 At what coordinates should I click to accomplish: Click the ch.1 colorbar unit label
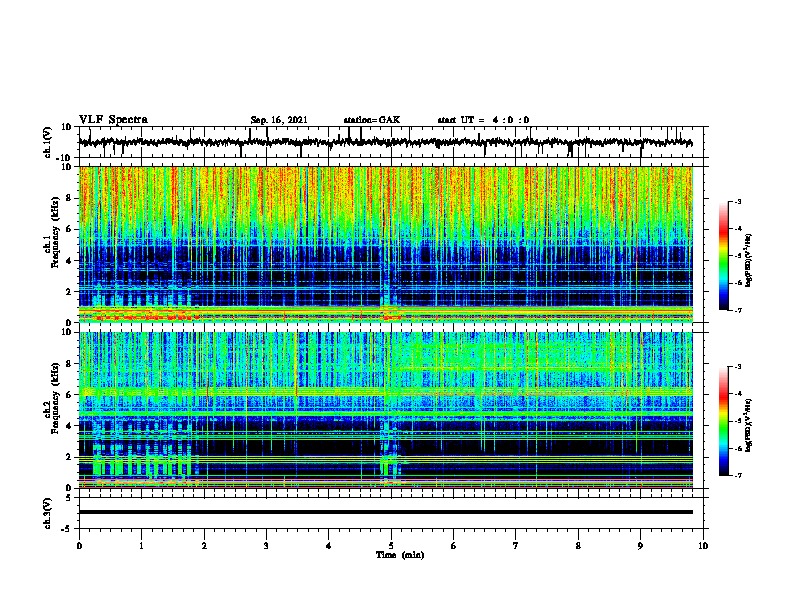click(x=749, y=260)
